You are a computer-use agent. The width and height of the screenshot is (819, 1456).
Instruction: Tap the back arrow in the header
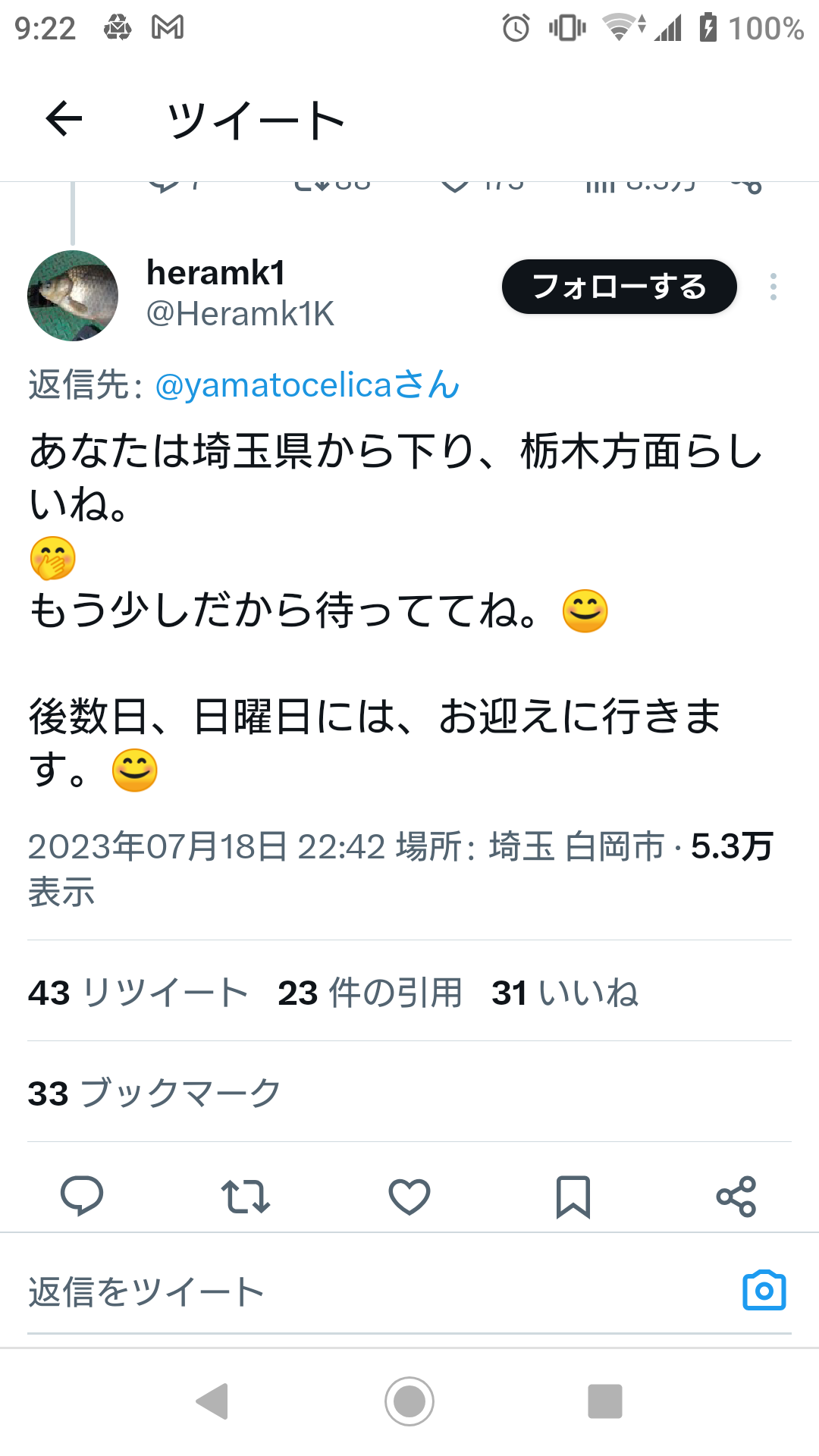coord(64,119)
